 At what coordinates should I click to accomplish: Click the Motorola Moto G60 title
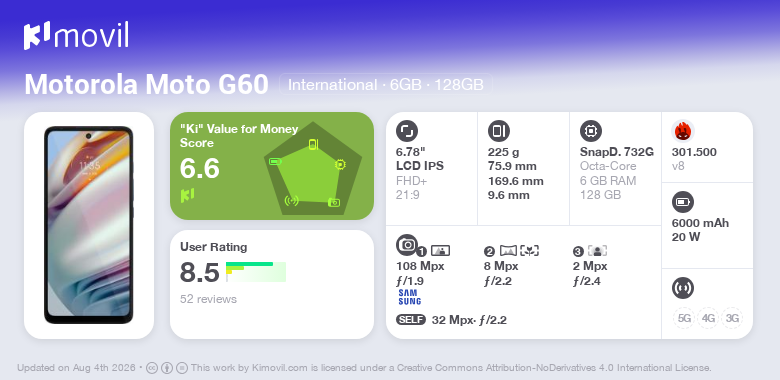pyautogui.click(x=147, y=85)
